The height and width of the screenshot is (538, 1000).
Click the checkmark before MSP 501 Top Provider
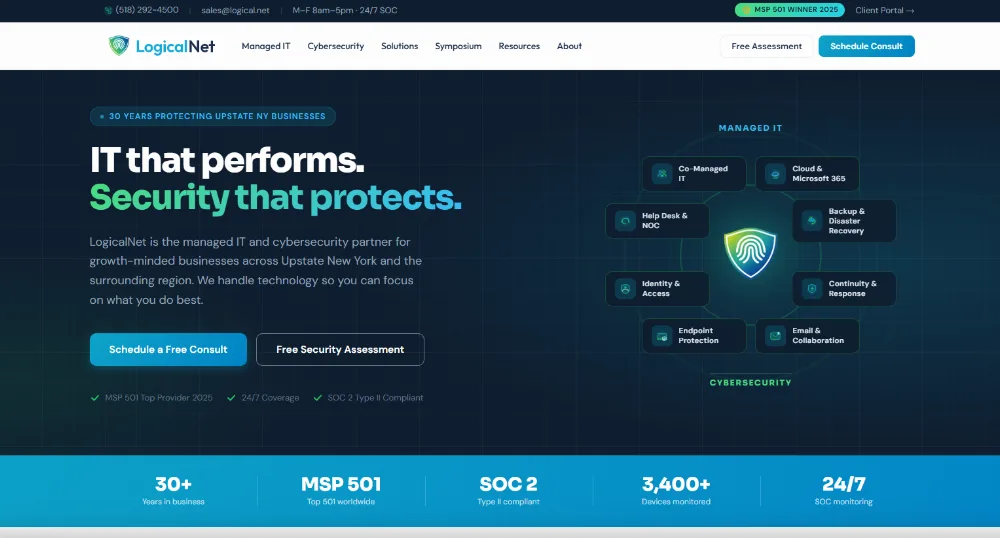[95, 398]
